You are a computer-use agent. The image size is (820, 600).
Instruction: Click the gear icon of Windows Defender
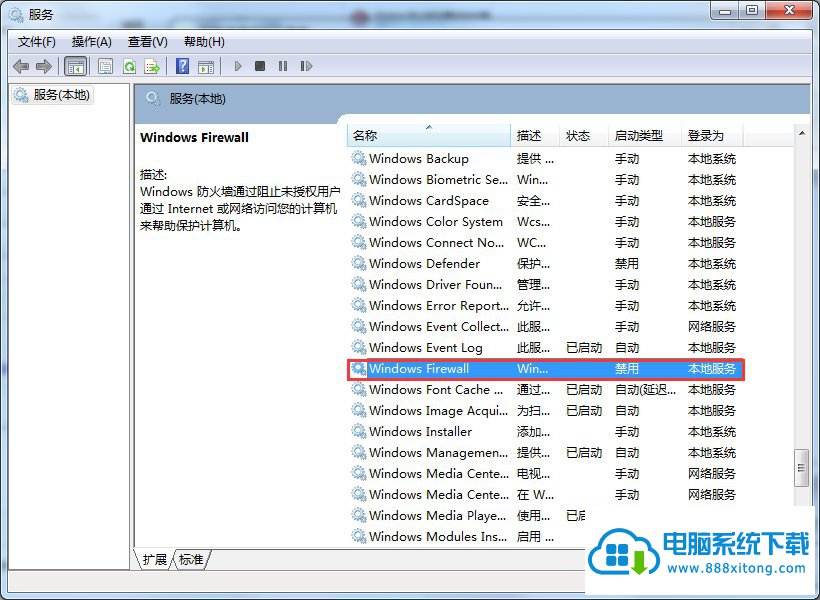359,263
